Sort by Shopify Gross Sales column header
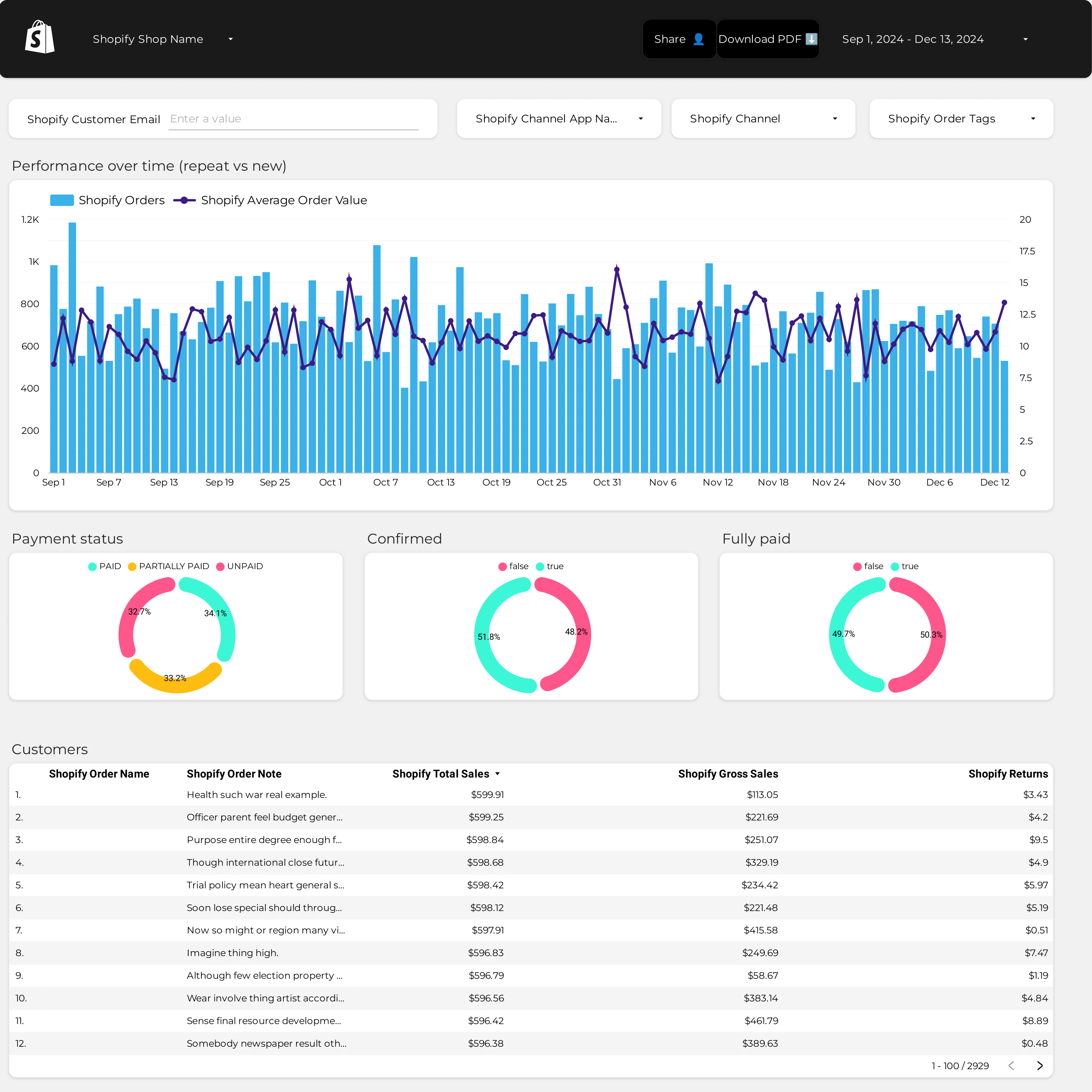The height and width of the screenshot is (1092, 1092). coord(728,774)
